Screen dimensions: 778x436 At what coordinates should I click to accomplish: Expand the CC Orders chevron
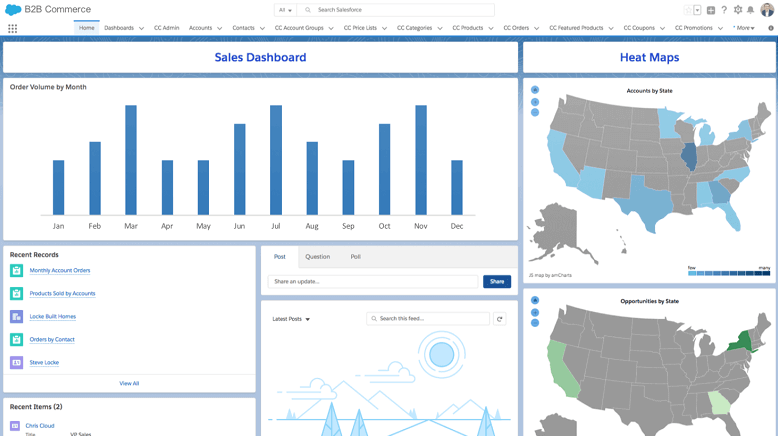(536, 28)
